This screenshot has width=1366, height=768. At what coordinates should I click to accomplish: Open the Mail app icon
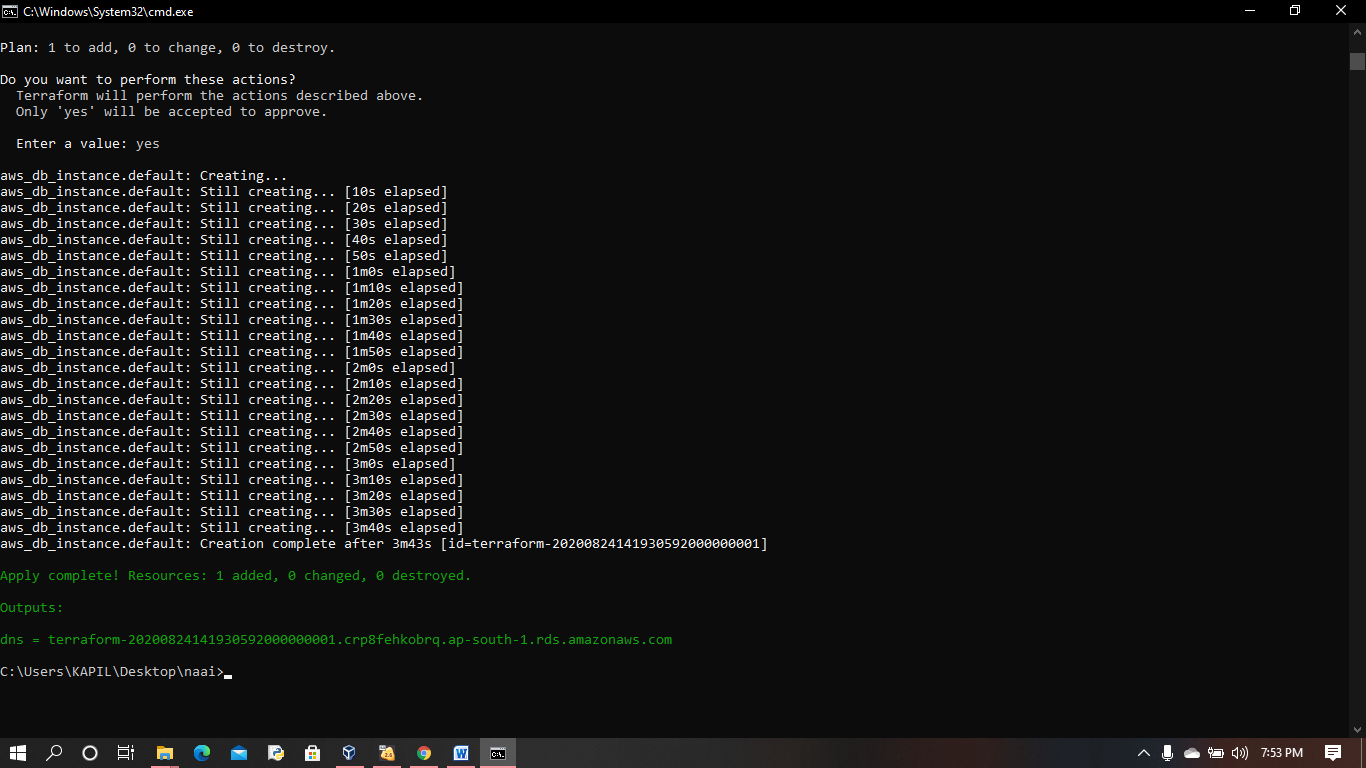click(239, 753)
